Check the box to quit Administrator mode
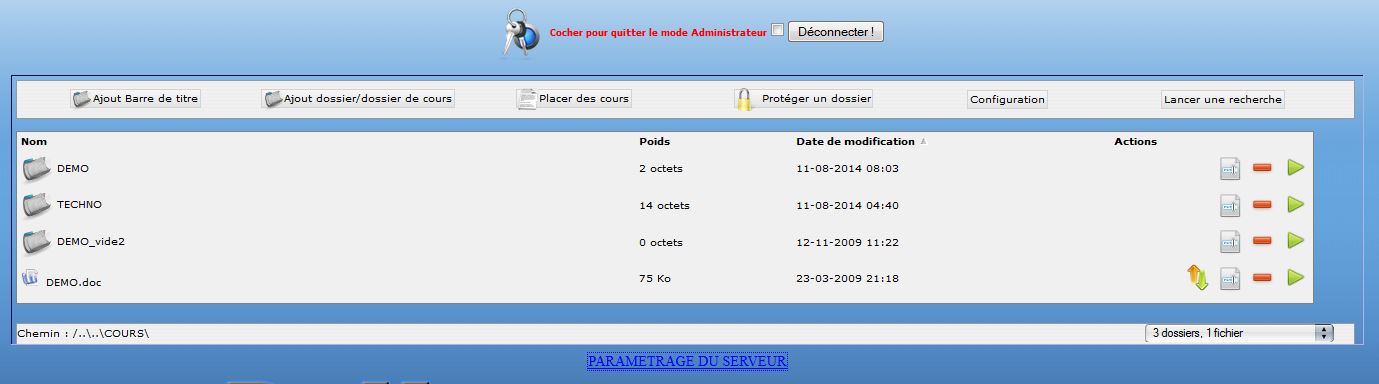Image resolution: width=1379 pixels, height=384 pixels. [x=778, y=31]
